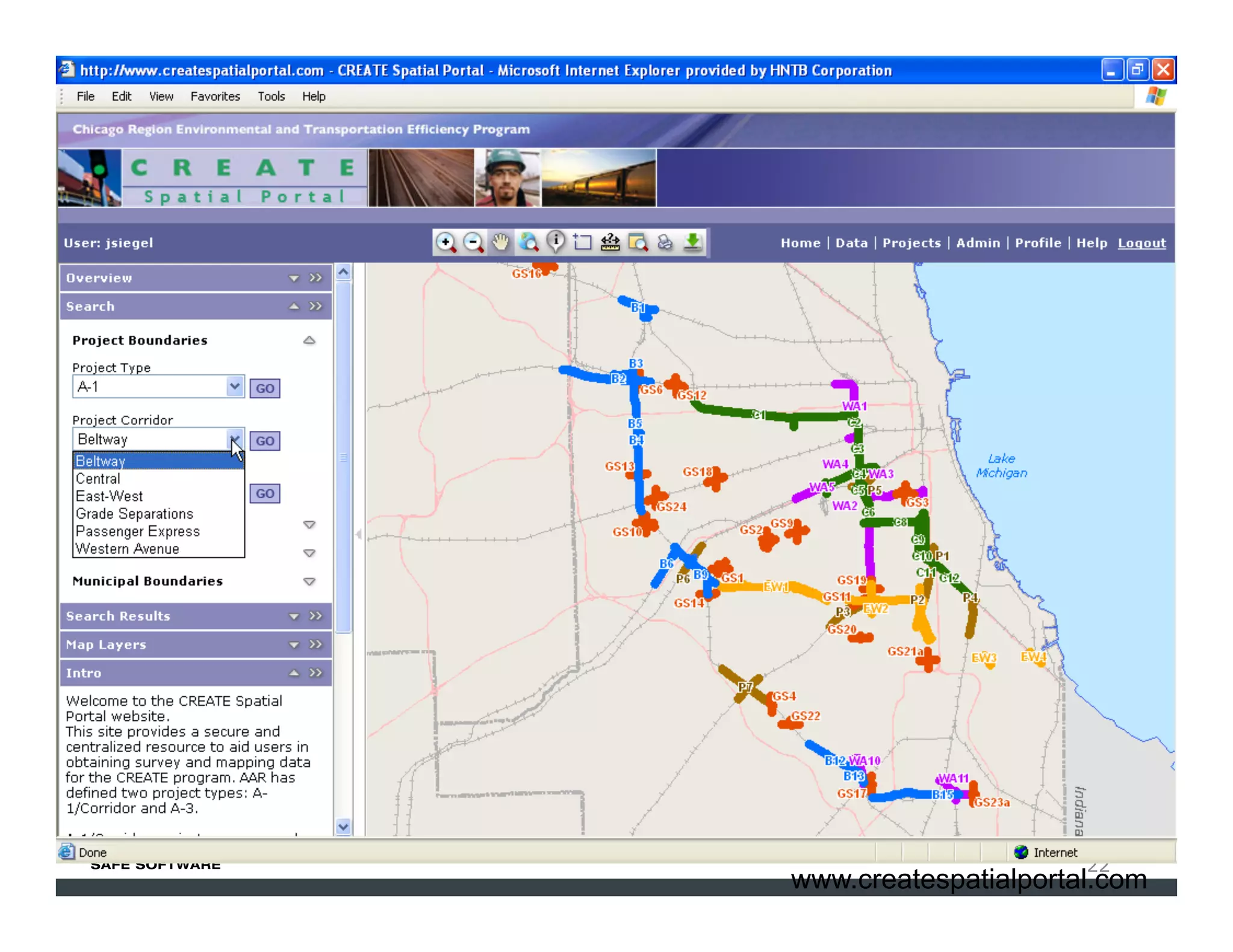Click the green download arrow icon
1233x952 pixels.
click(692, 243)
